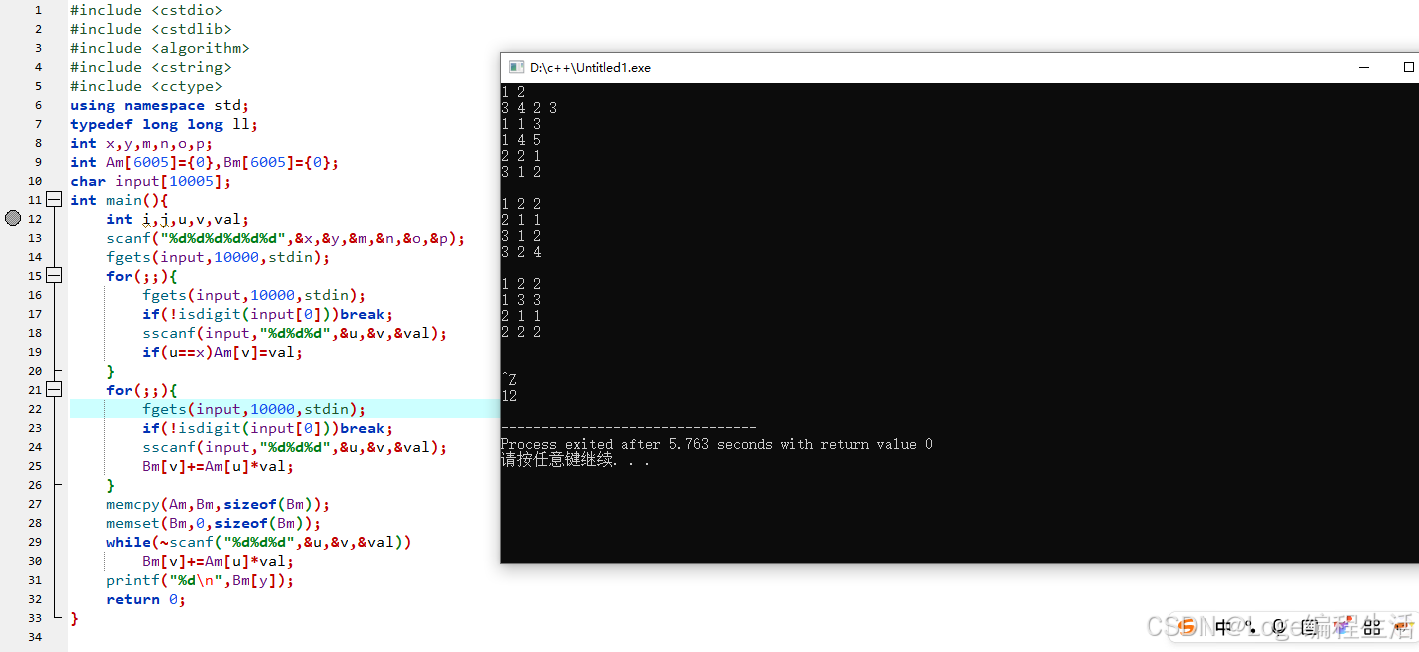Click the 'int i,j,u,v,val;' line

177,219
